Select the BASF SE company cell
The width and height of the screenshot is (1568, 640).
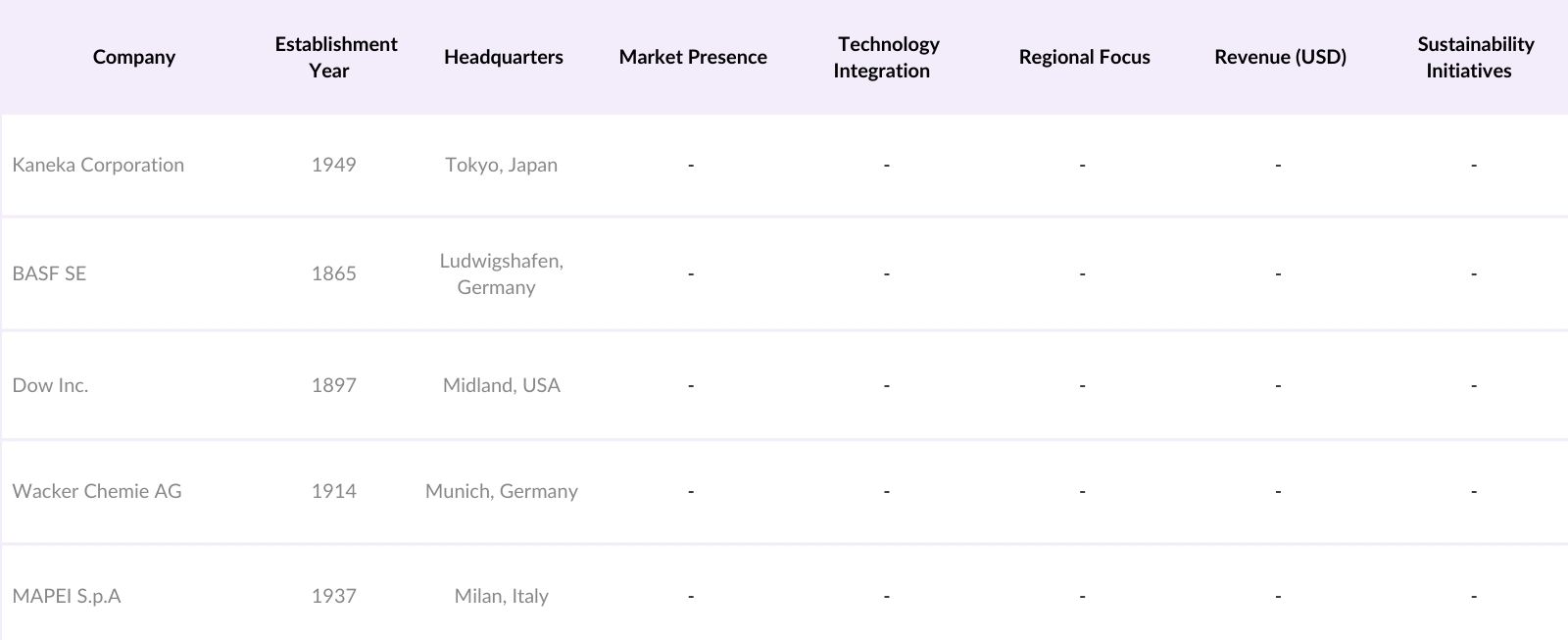(49, 273)
